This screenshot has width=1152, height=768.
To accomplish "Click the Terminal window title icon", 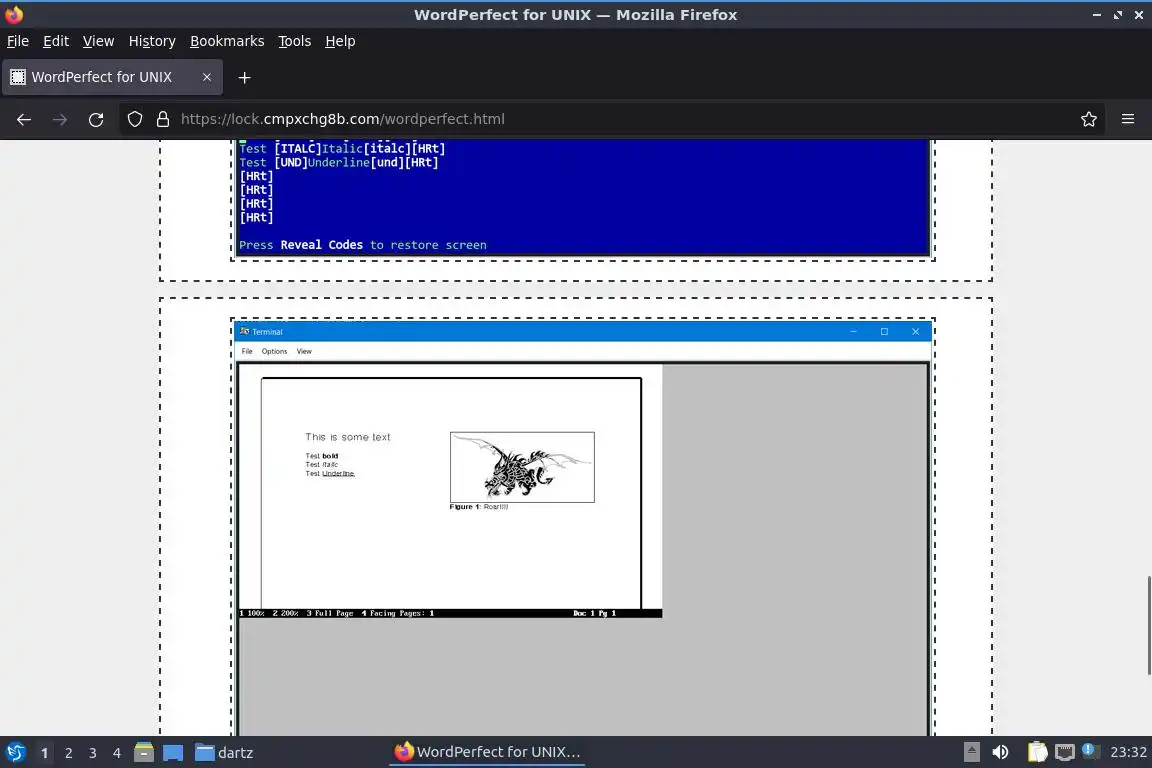I will click(x=245, y=331).
